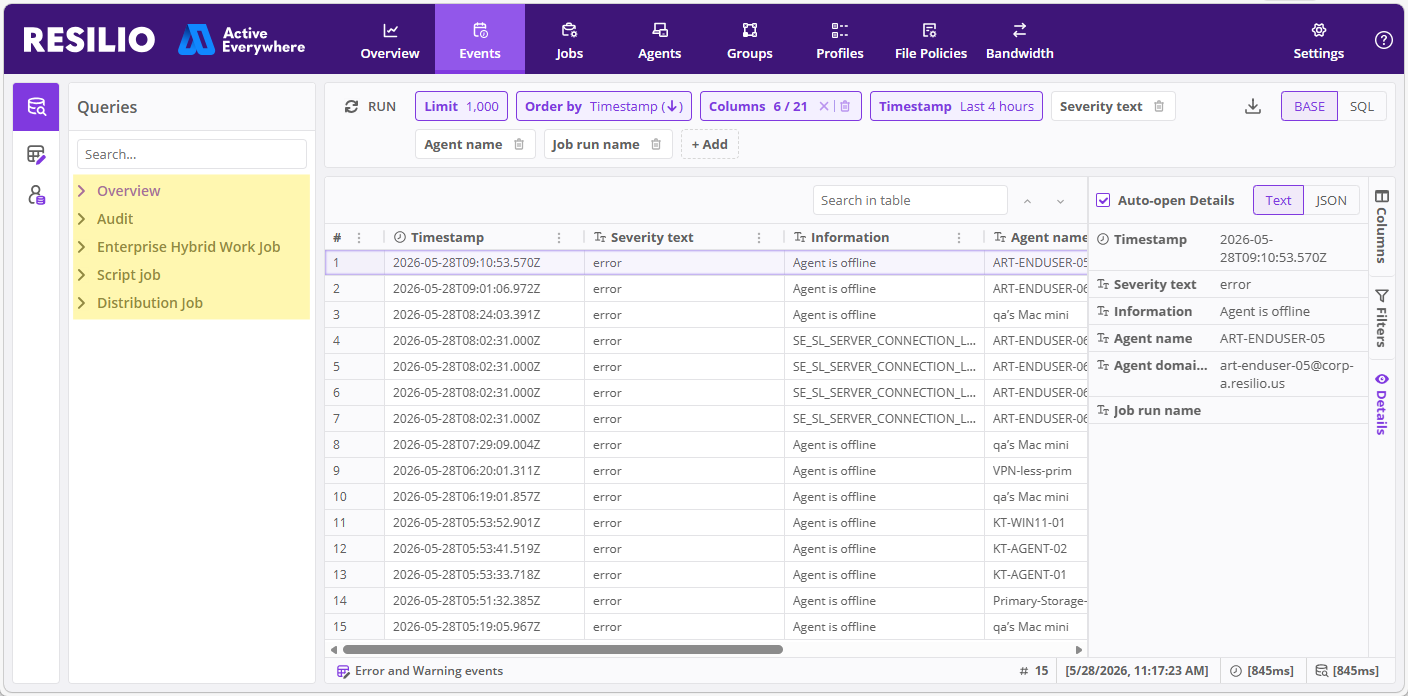Viewport: 1408px width, 696px height.
Task: Select the query database sidebar icon
Action: pos(36,107)
